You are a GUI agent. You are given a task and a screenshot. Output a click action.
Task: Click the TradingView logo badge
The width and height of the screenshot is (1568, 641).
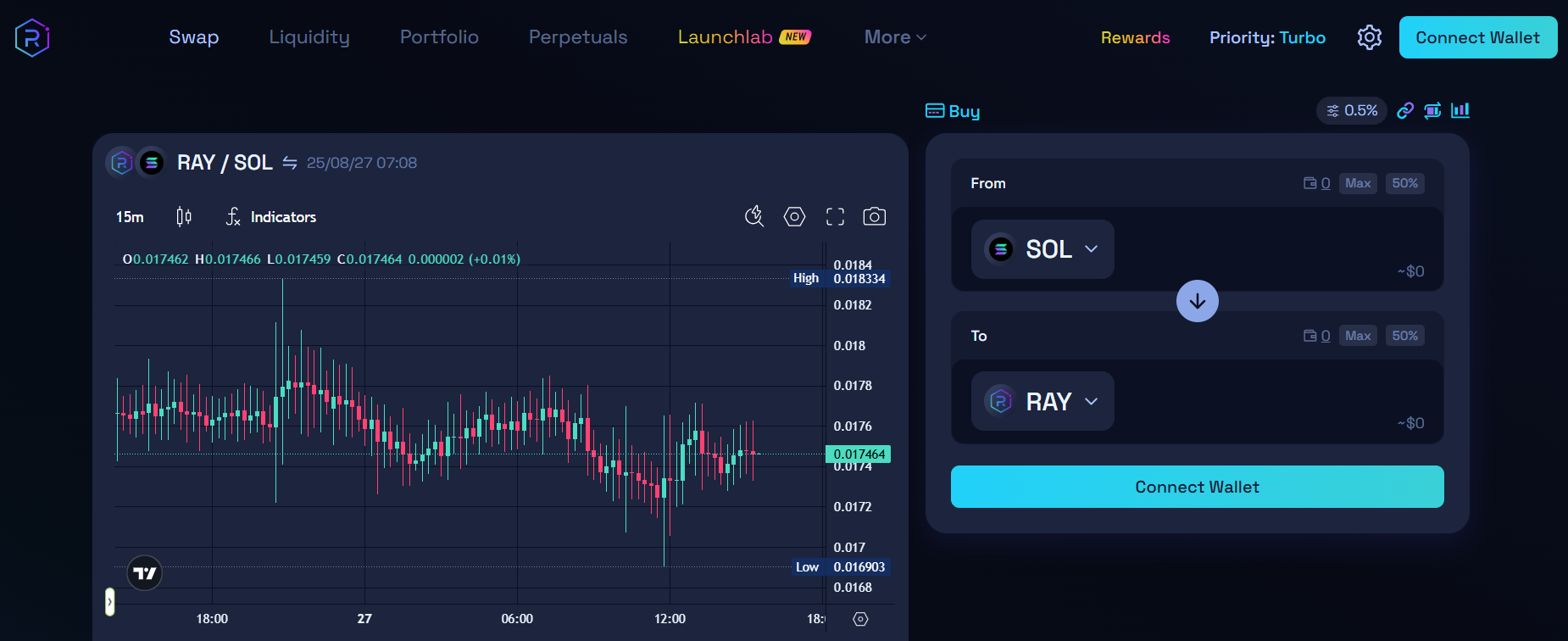[145, 574]
